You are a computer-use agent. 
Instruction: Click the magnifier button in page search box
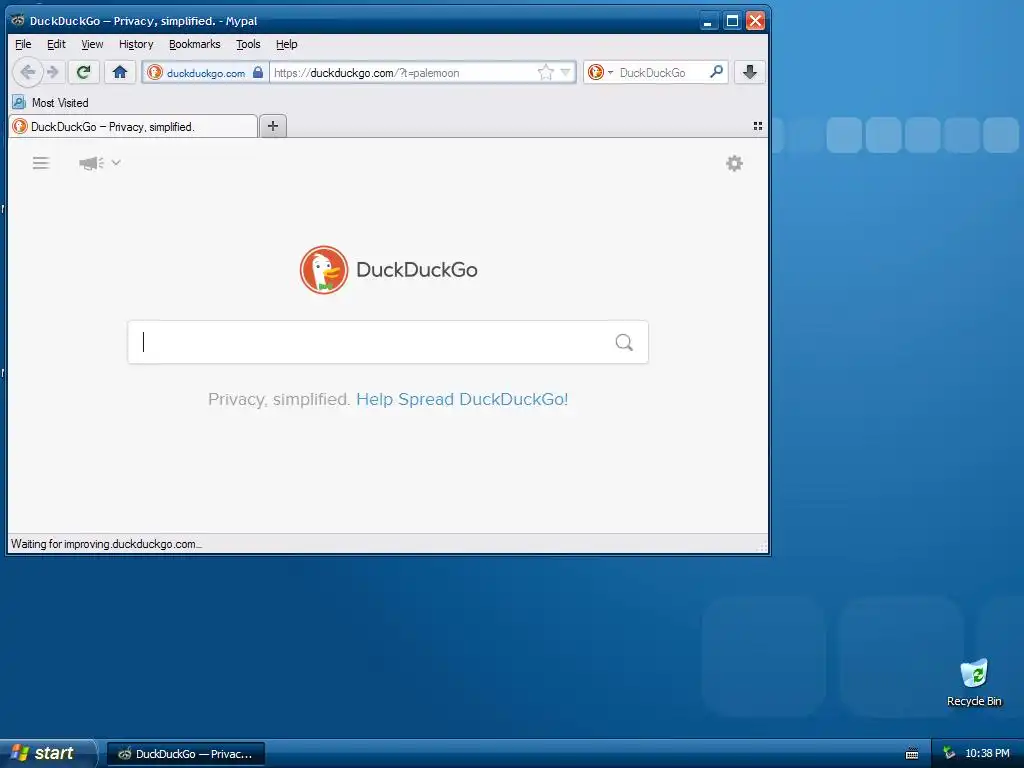(624, 342)
